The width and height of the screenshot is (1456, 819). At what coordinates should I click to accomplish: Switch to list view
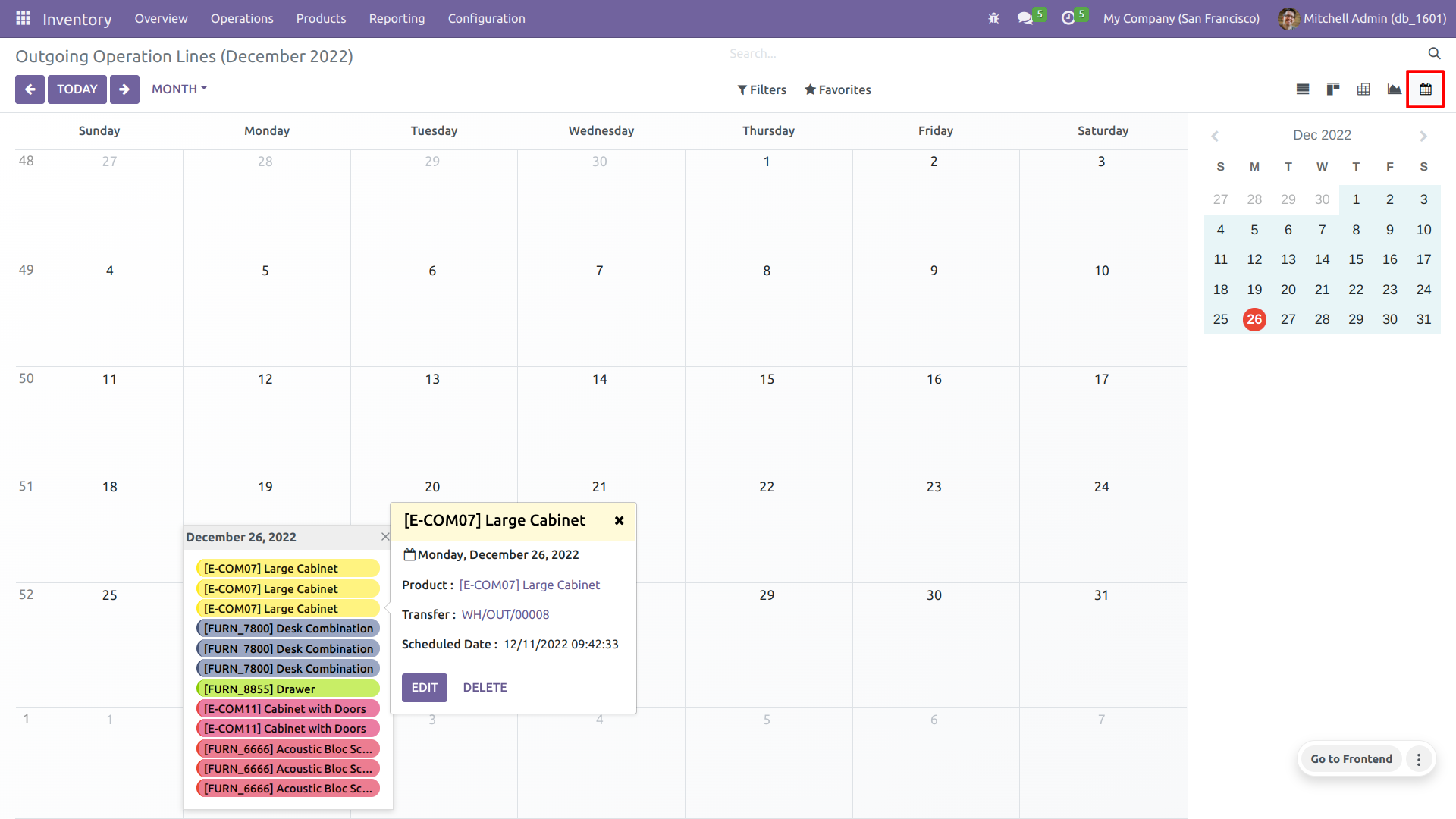[1303, 89]
